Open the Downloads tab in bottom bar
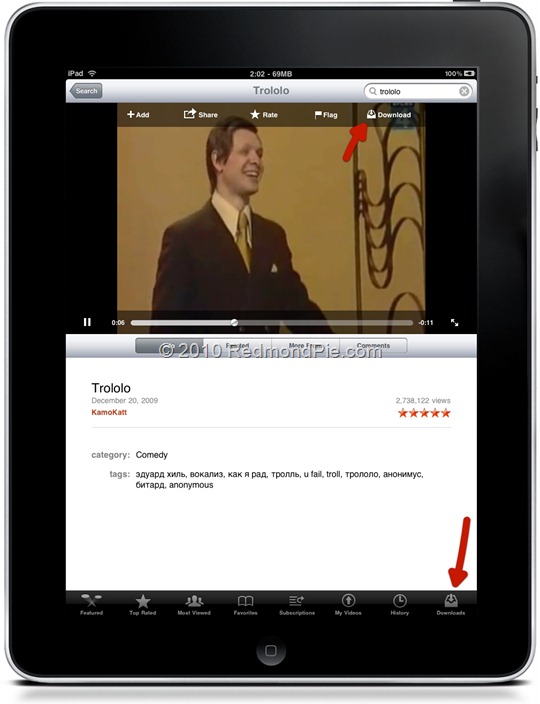 (x=451, y=604)
